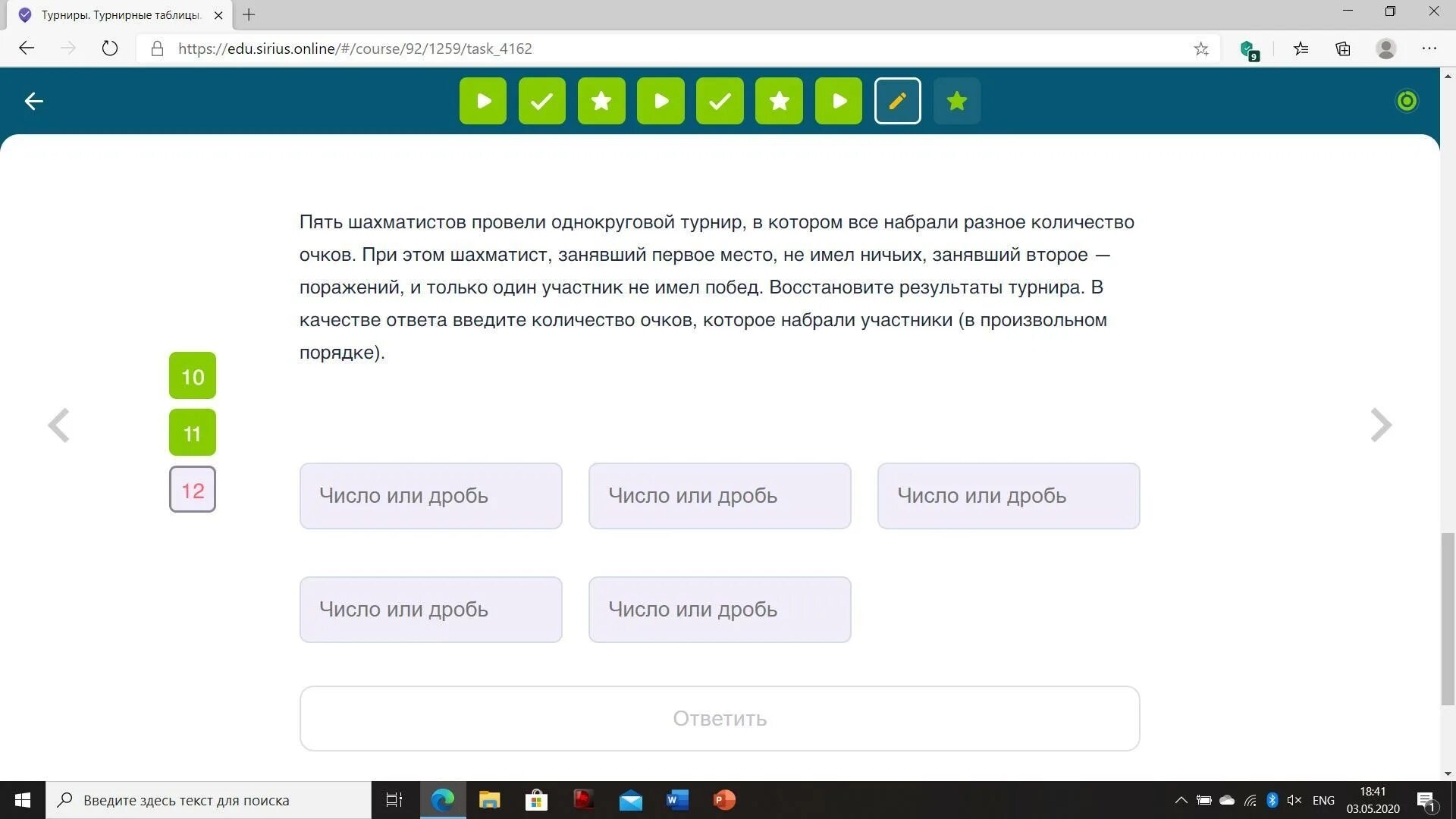Go to the previous task with left chevron
Viewport: 1456px width, 819px height.
tap(58, 425)
